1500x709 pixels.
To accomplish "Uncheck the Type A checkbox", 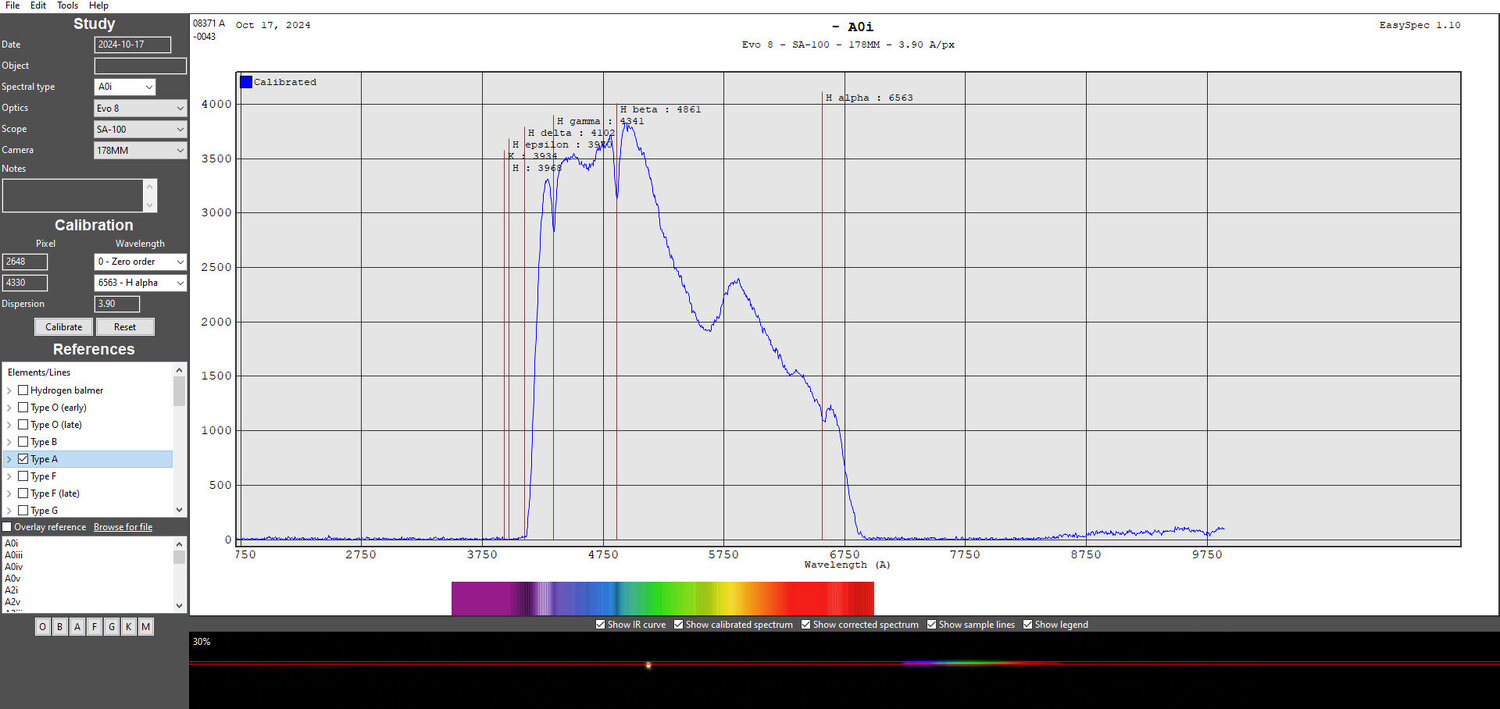I will coord(23,459).
